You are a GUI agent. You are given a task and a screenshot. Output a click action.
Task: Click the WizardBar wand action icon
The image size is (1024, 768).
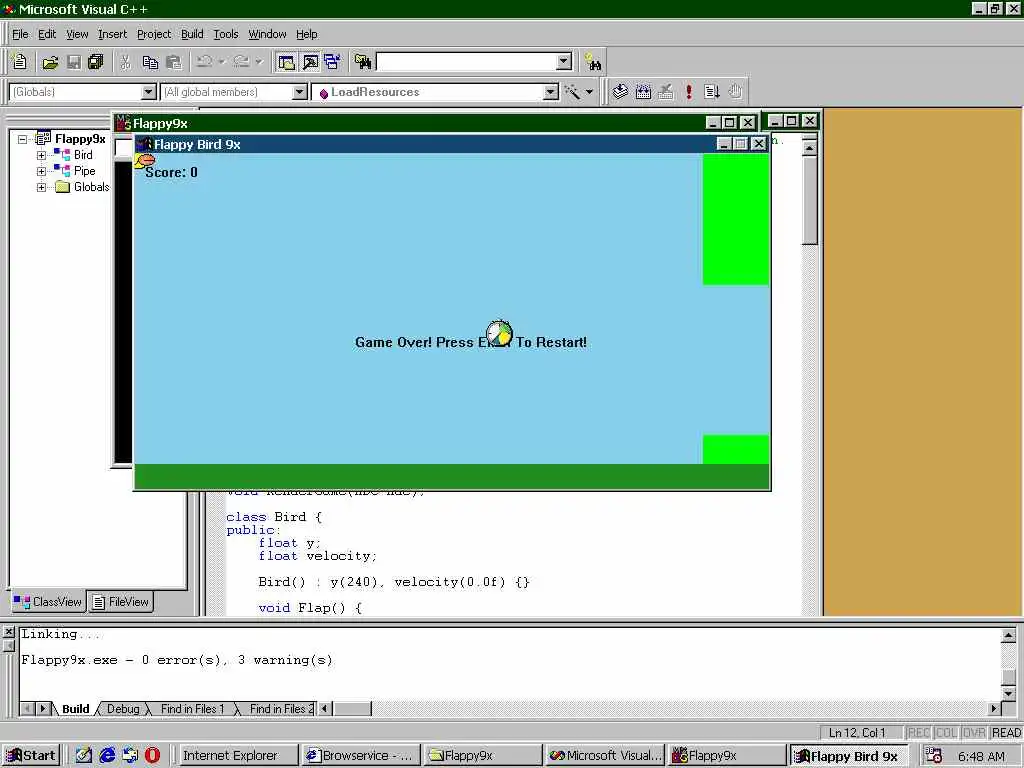pos(572,92)
